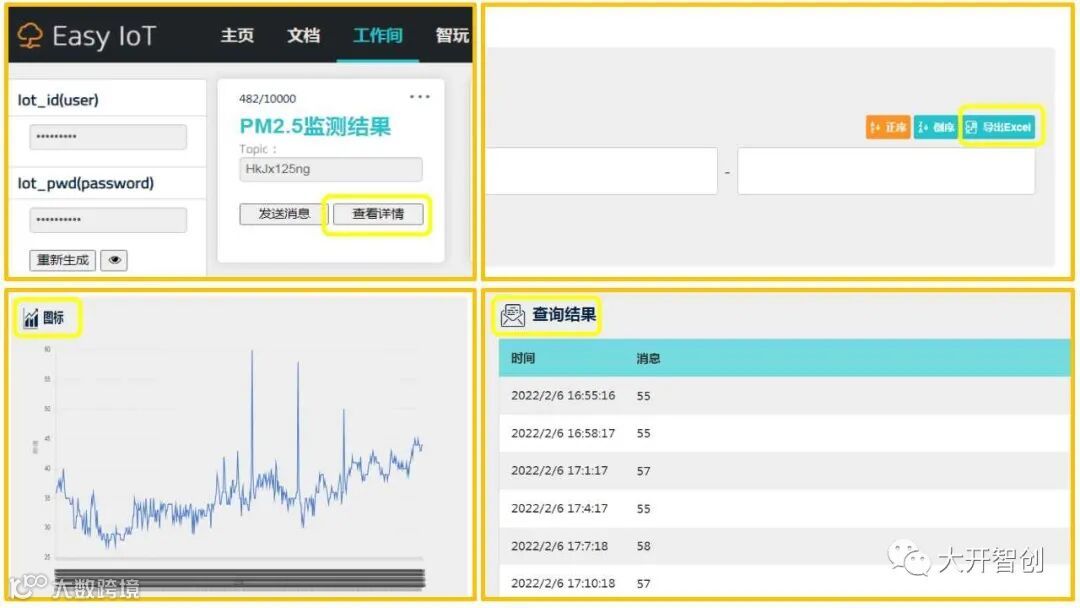Viewport: 1080px width, 608px height.
Task: Click the Easy IoT cloud logo
Action: click(x=30, y=35)
